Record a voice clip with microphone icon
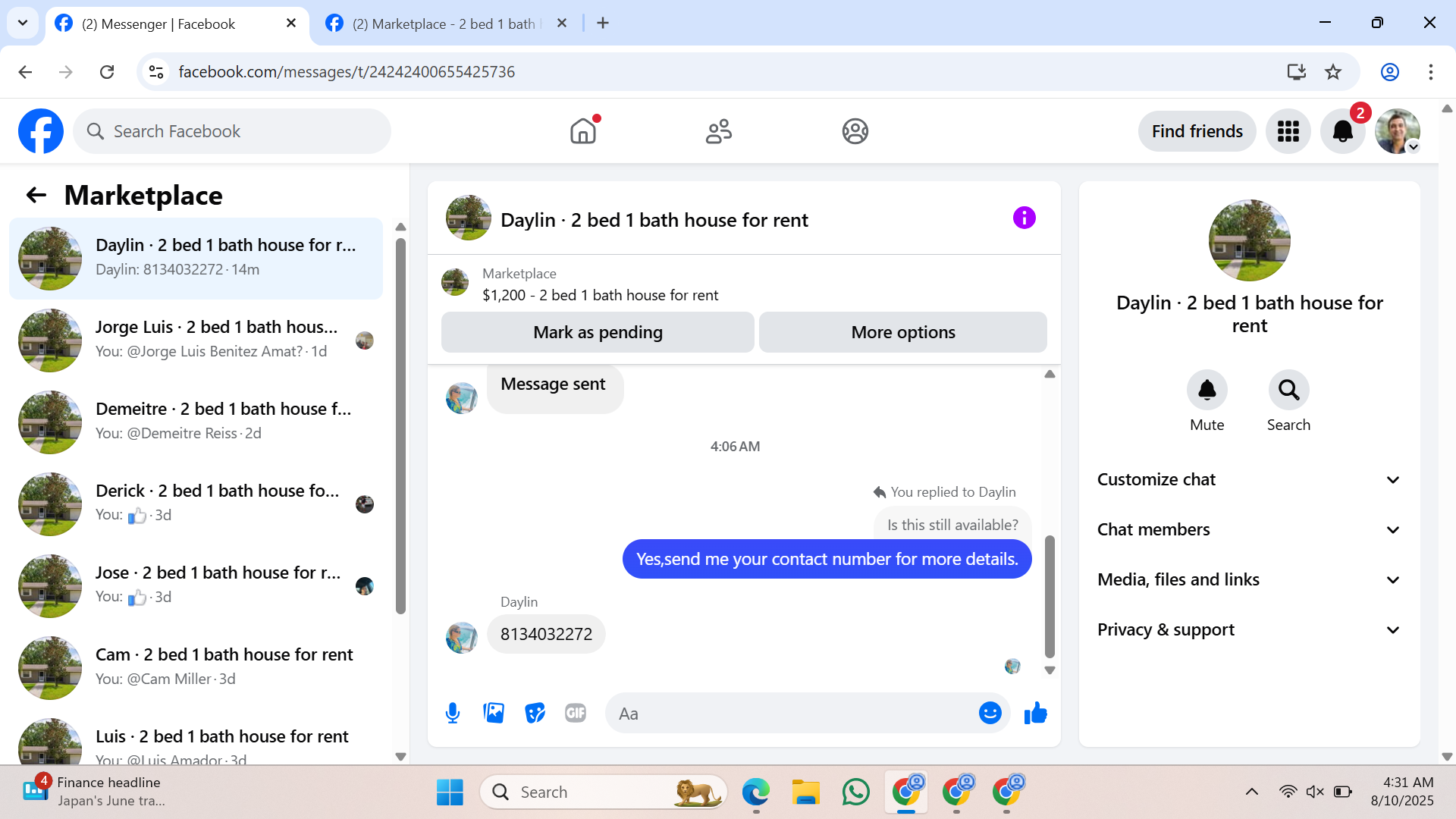Screen dimensions: 1456x819 click(453, 713)
